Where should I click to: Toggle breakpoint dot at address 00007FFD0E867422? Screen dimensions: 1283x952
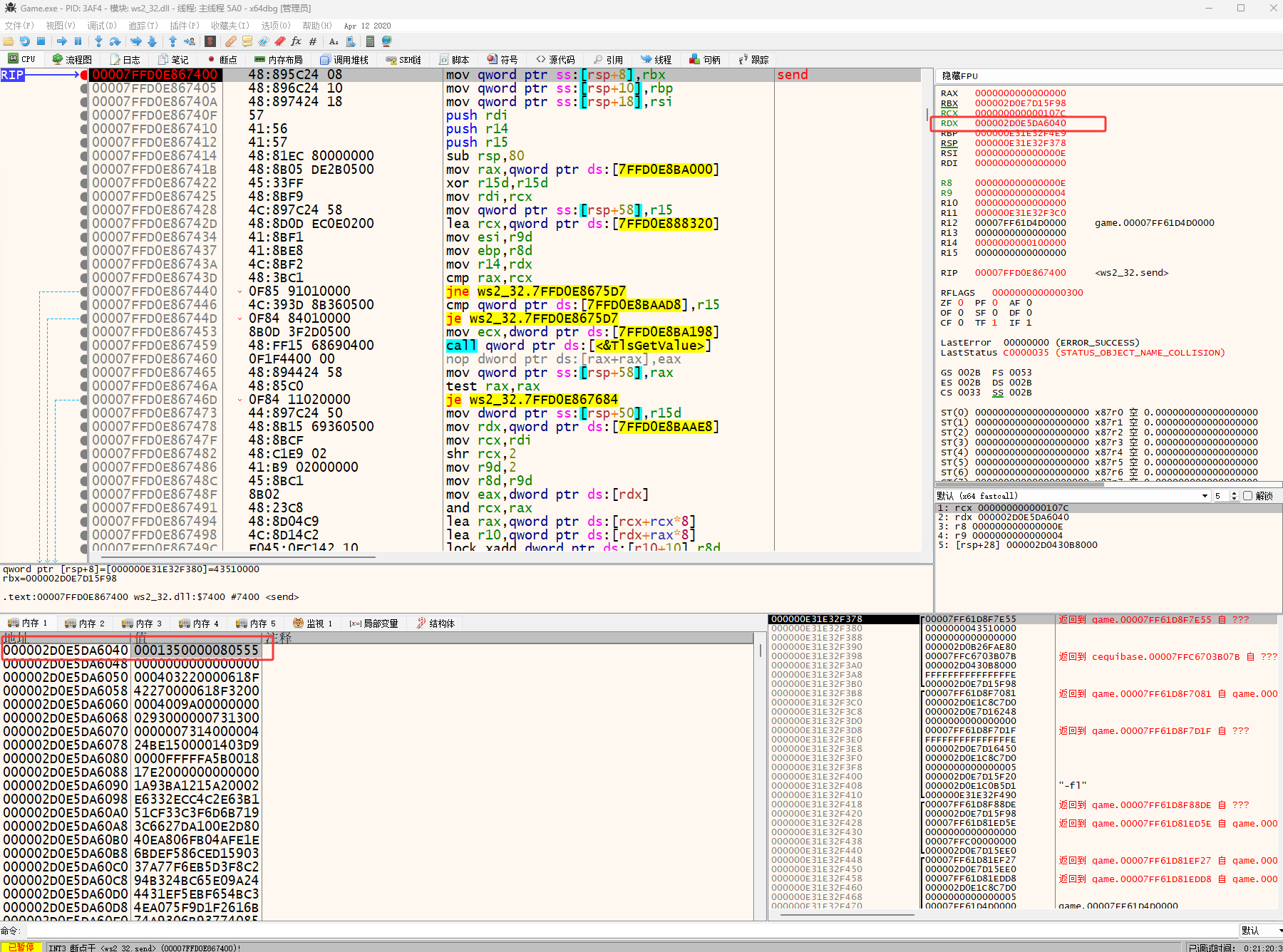click(x=84, y=183)
